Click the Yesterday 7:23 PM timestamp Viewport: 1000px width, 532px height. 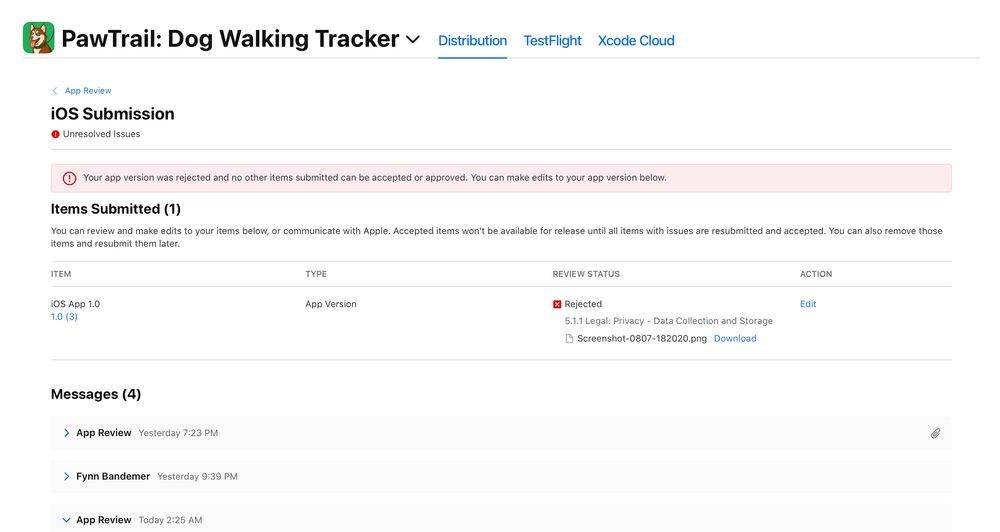coord(178,432)
